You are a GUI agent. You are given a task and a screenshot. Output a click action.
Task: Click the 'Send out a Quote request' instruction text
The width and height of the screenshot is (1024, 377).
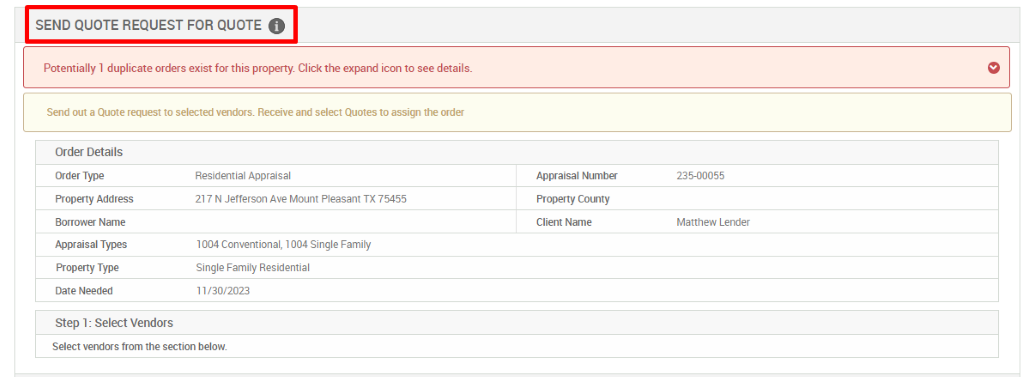coord(255,112)
